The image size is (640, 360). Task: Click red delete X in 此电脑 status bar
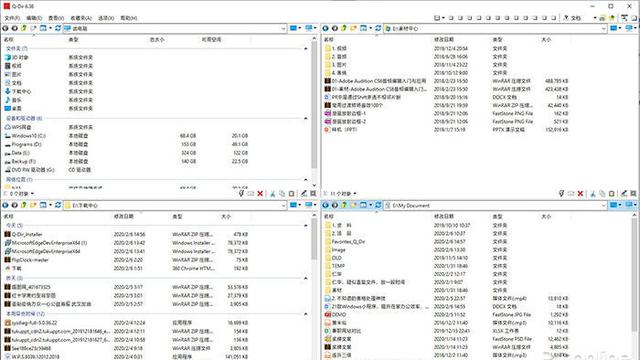click(x=260, y=193)
